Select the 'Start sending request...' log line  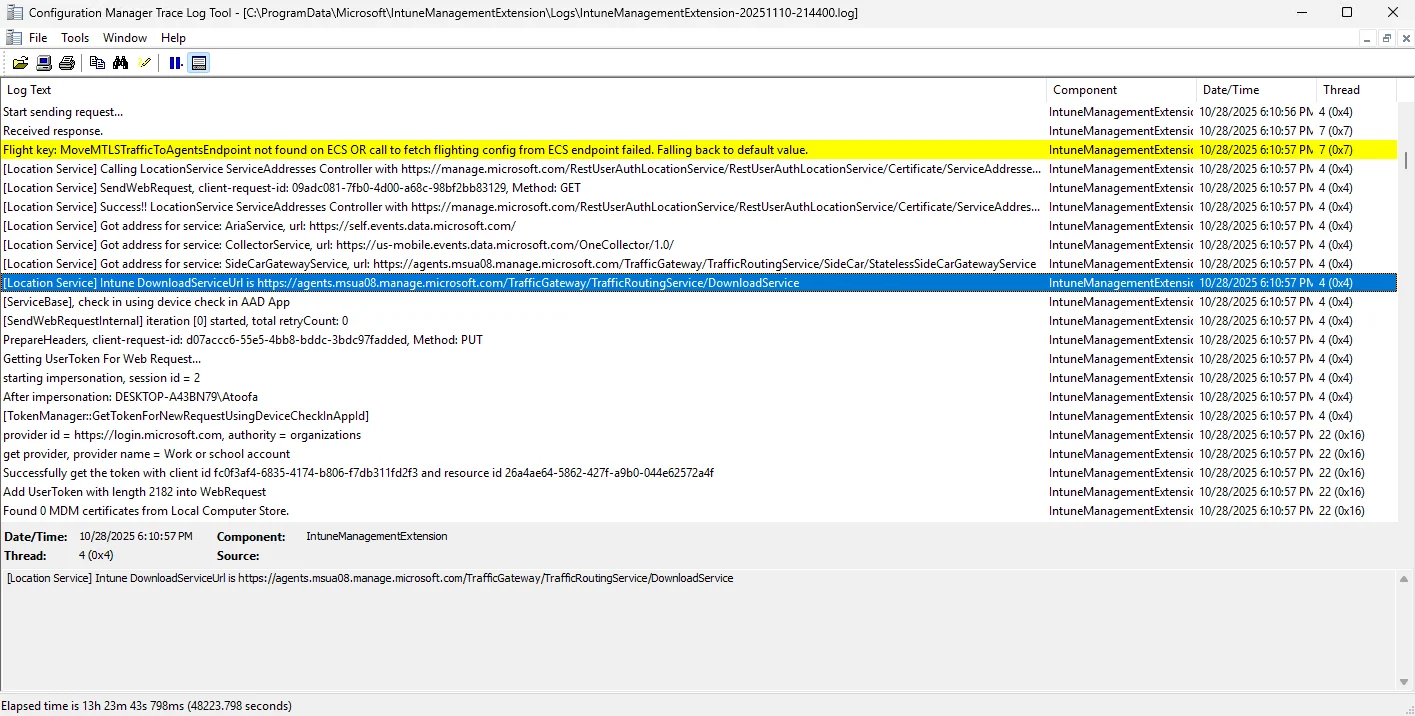pos(698,112)
